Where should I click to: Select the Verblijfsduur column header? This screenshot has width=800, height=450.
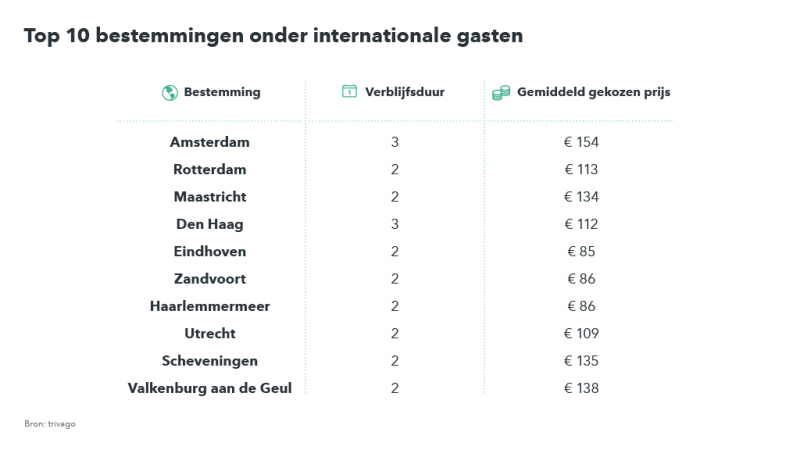tap(405, 92)
